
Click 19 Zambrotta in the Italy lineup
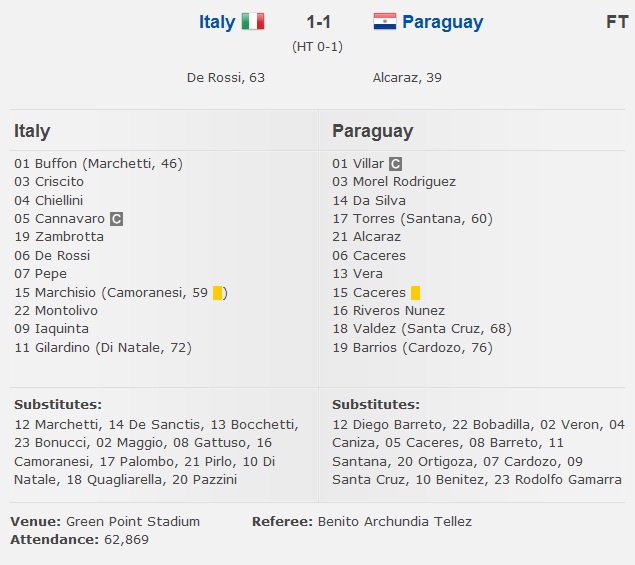point(58,237)
